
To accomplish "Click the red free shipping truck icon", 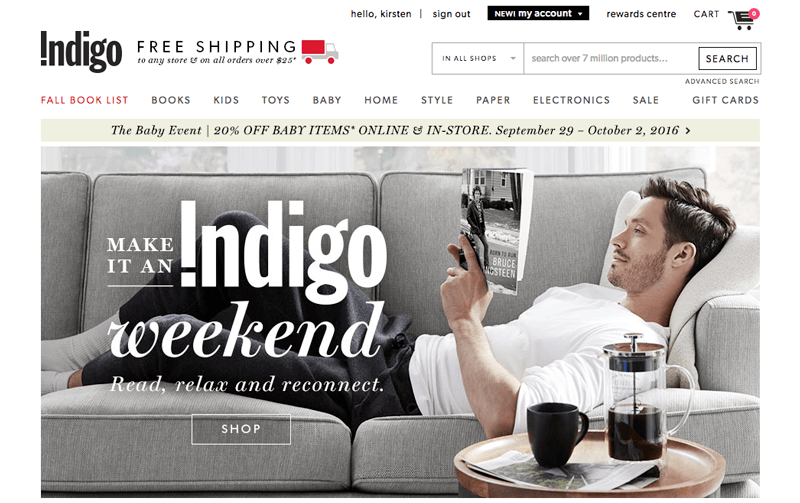I will (320, 52).
